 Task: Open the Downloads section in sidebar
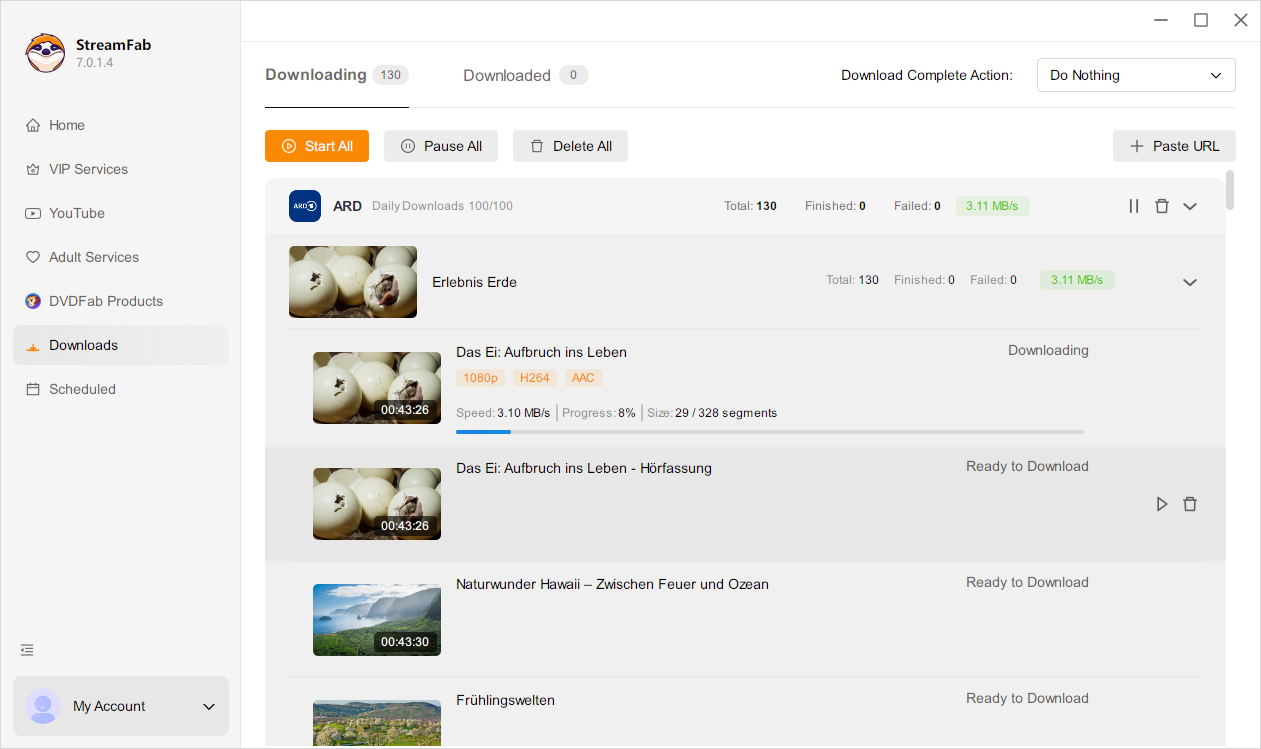[83, 344]
